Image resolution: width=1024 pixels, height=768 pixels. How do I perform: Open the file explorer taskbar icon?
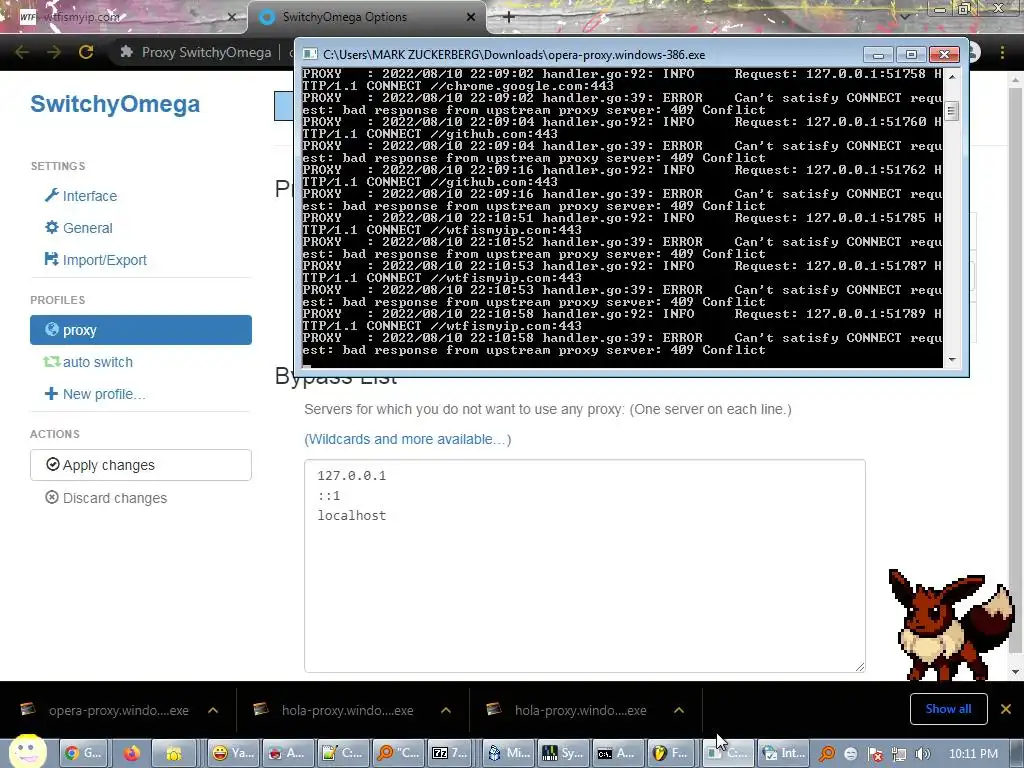(x=174, y=753)
